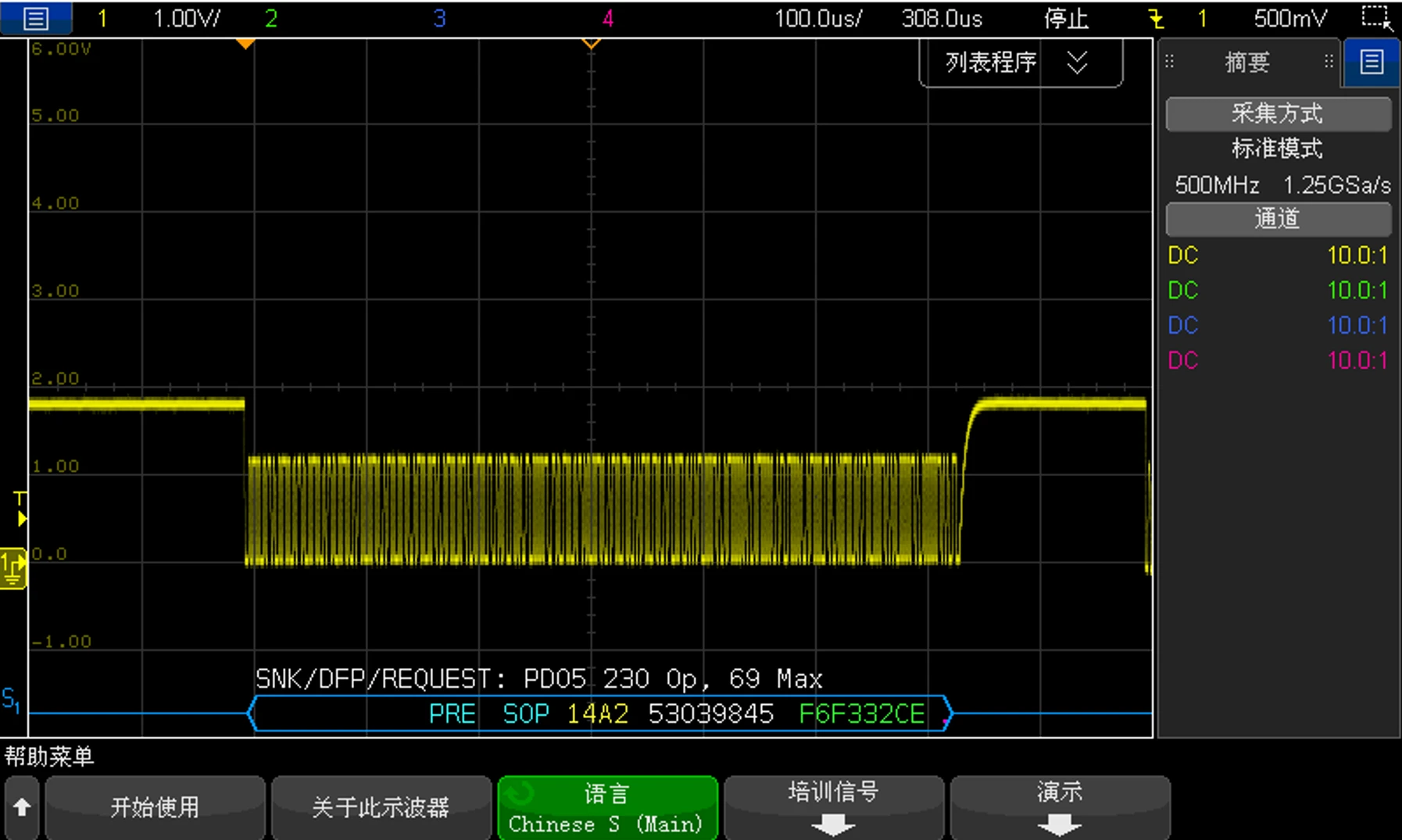Viewport: 1402px width, 840px height.
Task: Toggle channel 2 on
Action: coord(271,19)
